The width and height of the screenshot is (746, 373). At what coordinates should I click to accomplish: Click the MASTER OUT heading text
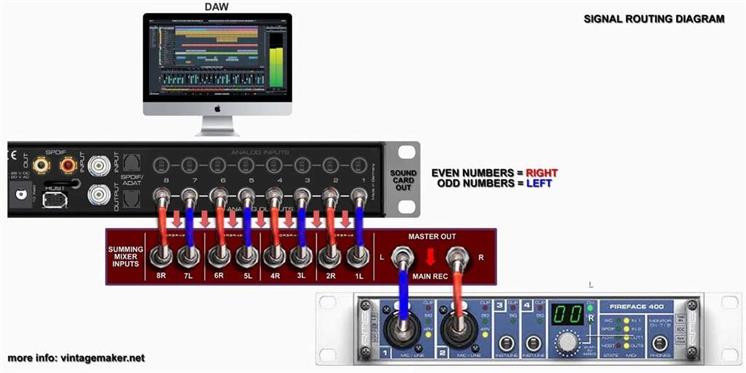[x=432, y=236]
